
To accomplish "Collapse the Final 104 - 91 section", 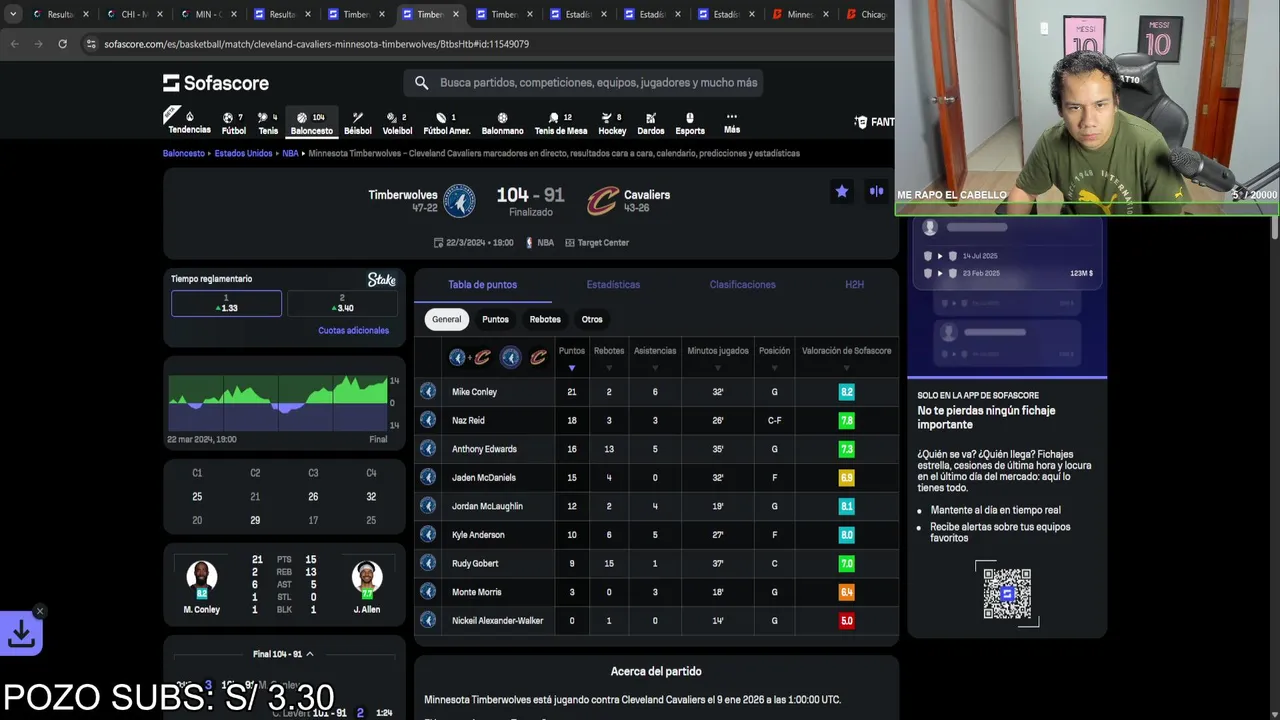I will (284, 654).
